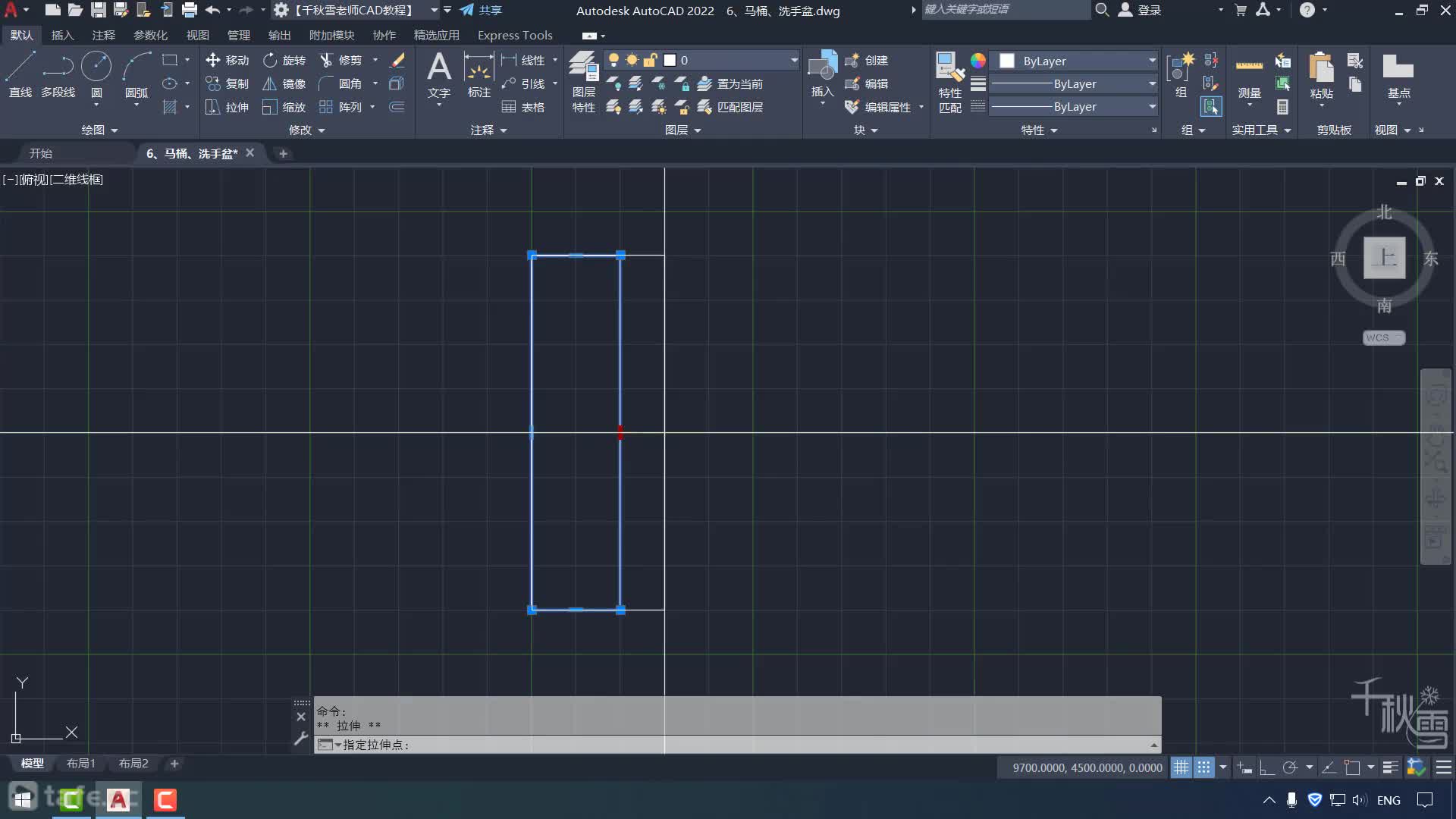Click the command line input field
Screen dimensions: 1456x819
(737, 745)
